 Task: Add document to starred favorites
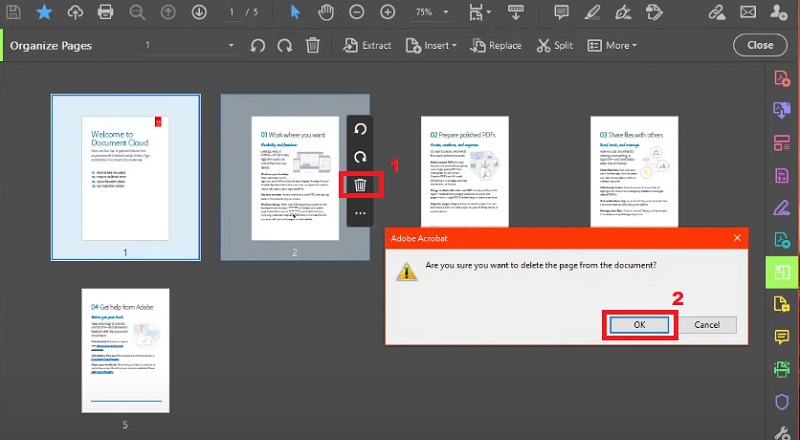point(44,12)
